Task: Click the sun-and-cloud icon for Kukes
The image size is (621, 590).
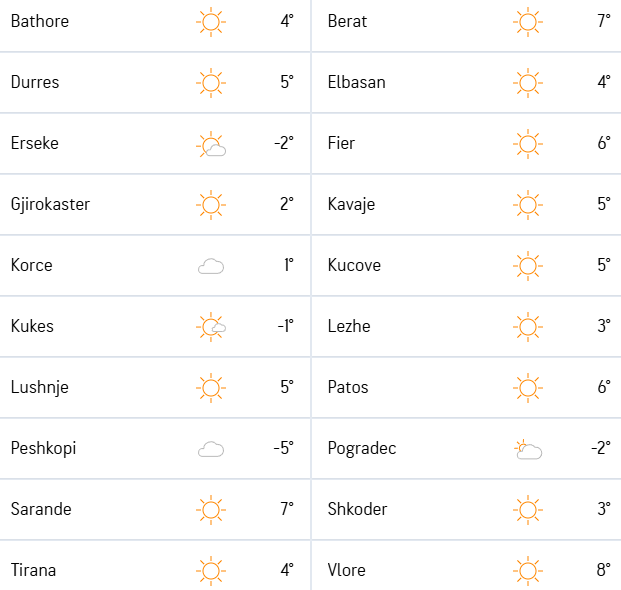Action: pyautogui.click(x=211, y=327)
